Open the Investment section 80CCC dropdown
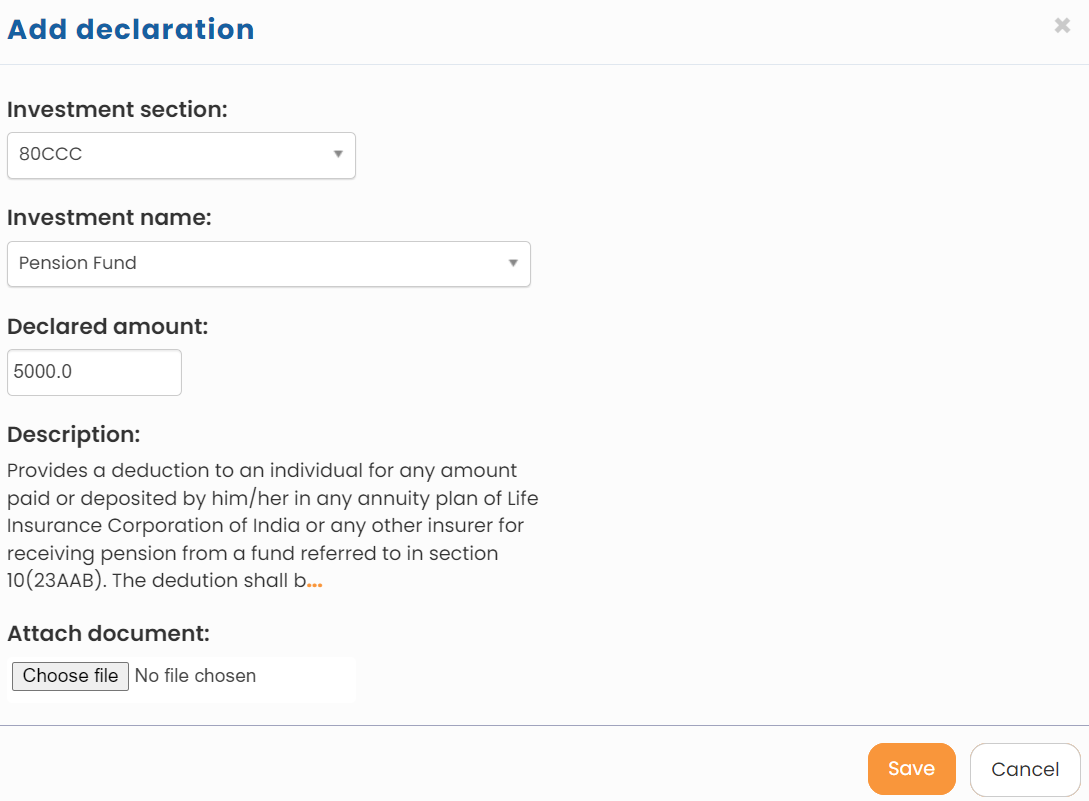The width and height of the screenshot is (1089, 801). 180,155
